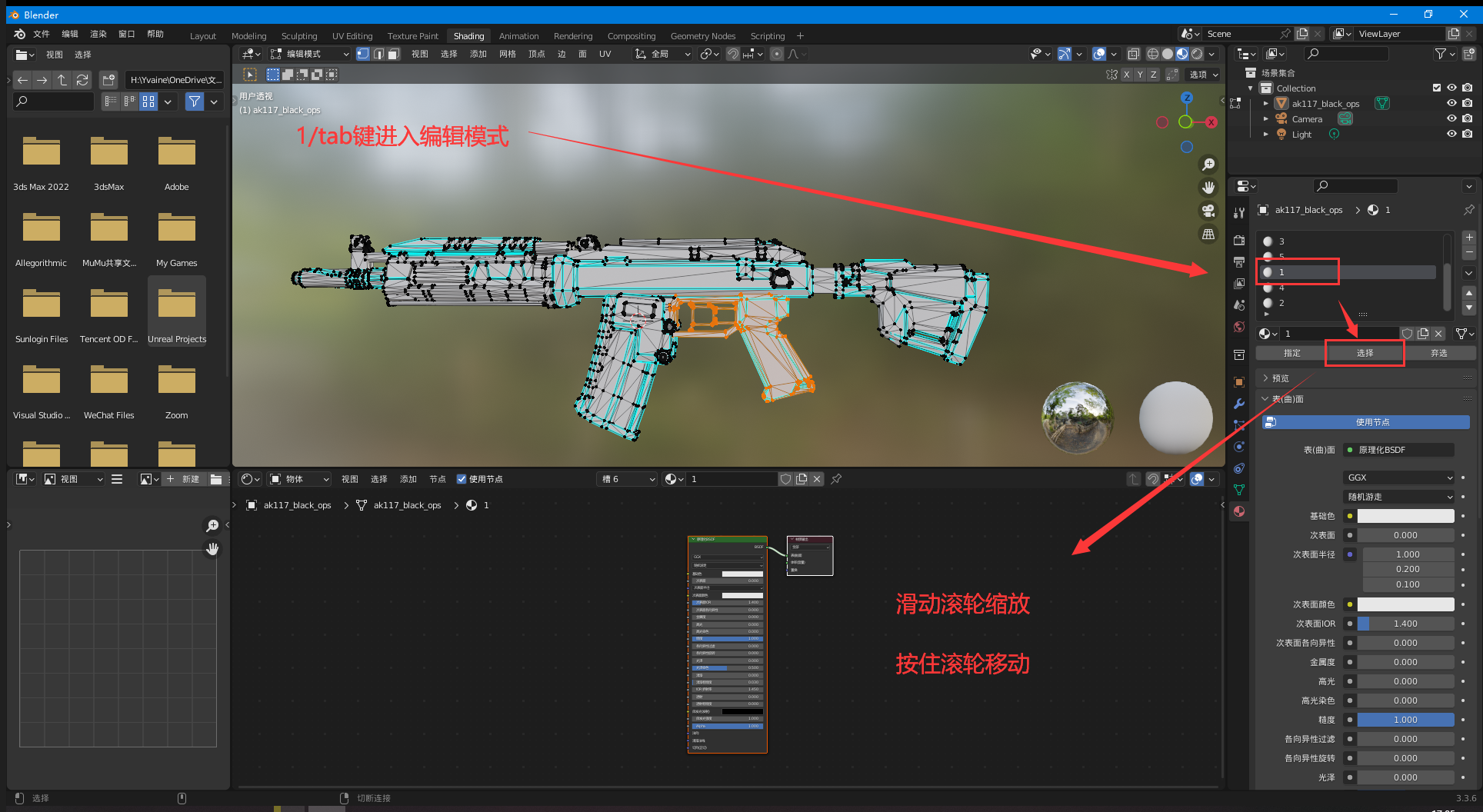
Task: Click the refresh icon in file browser
Action: coord(82,80)
